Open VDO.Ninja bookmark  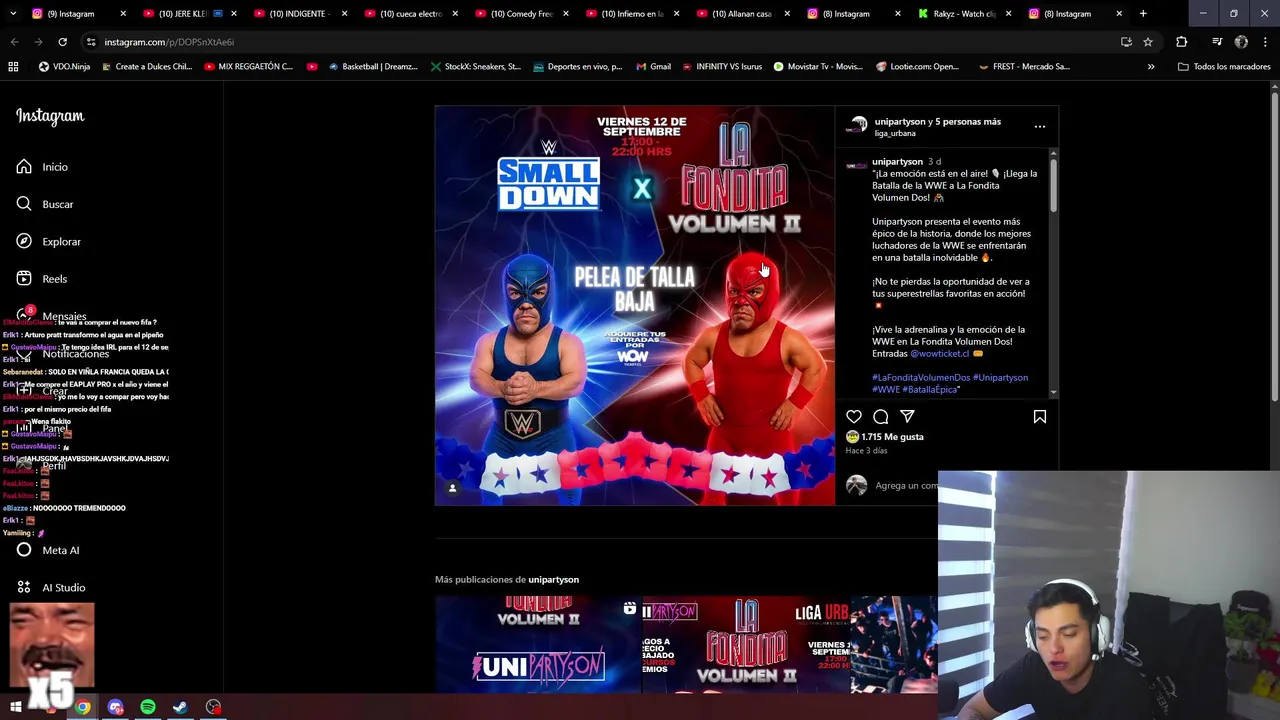64,67
